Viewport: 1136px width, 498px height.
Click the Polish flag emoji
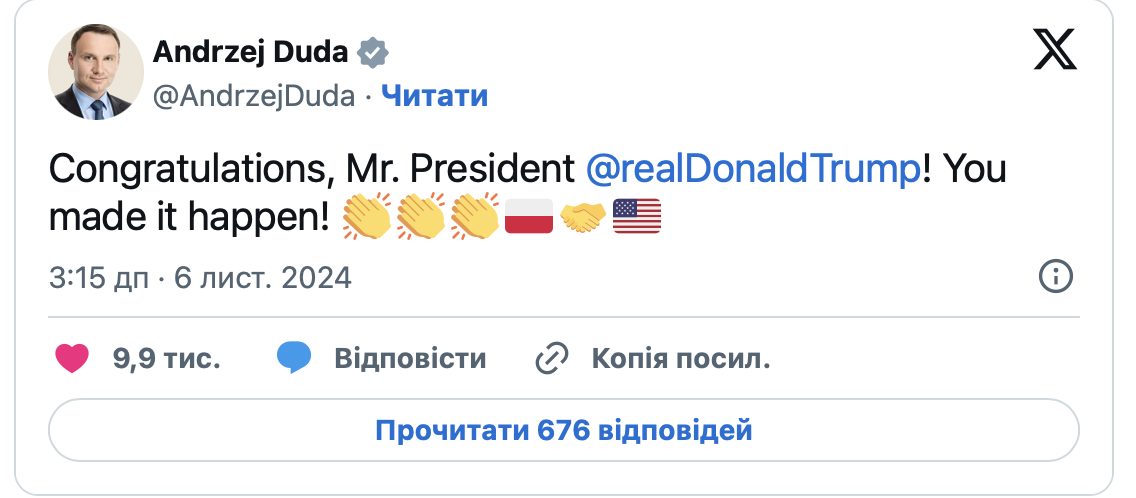tap(528, 216)
